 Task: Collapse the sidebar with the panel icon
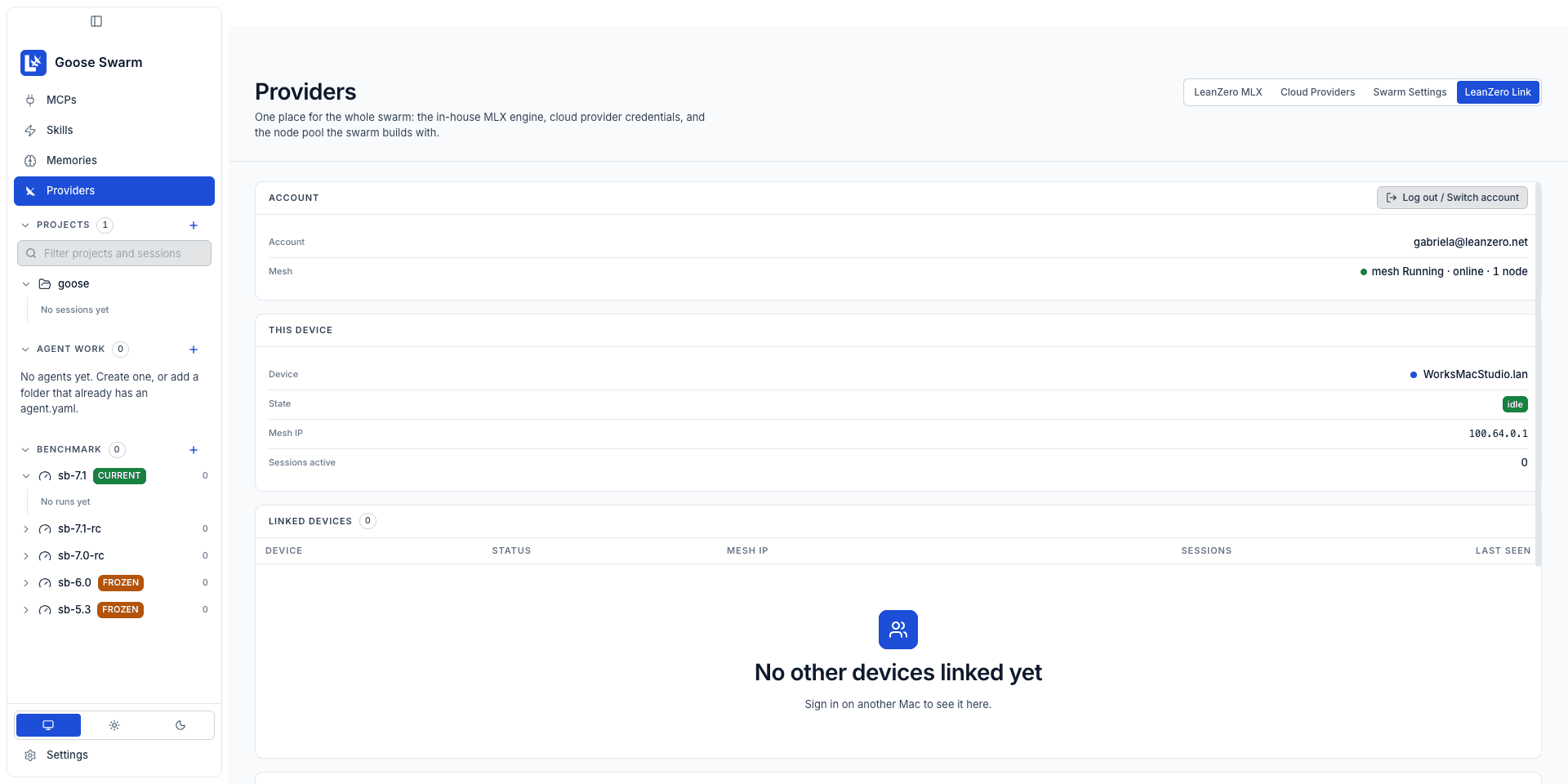[96, 21]
